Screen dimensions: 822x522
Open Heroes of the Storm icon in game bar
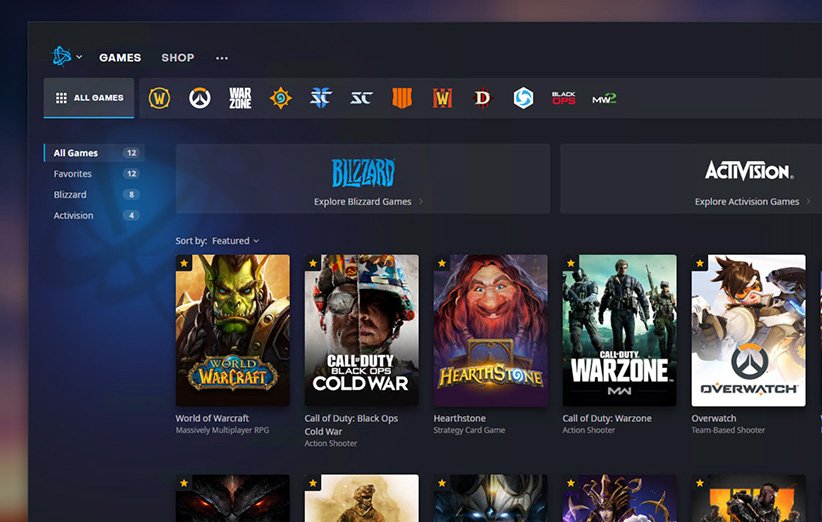(x=523, y=98)
